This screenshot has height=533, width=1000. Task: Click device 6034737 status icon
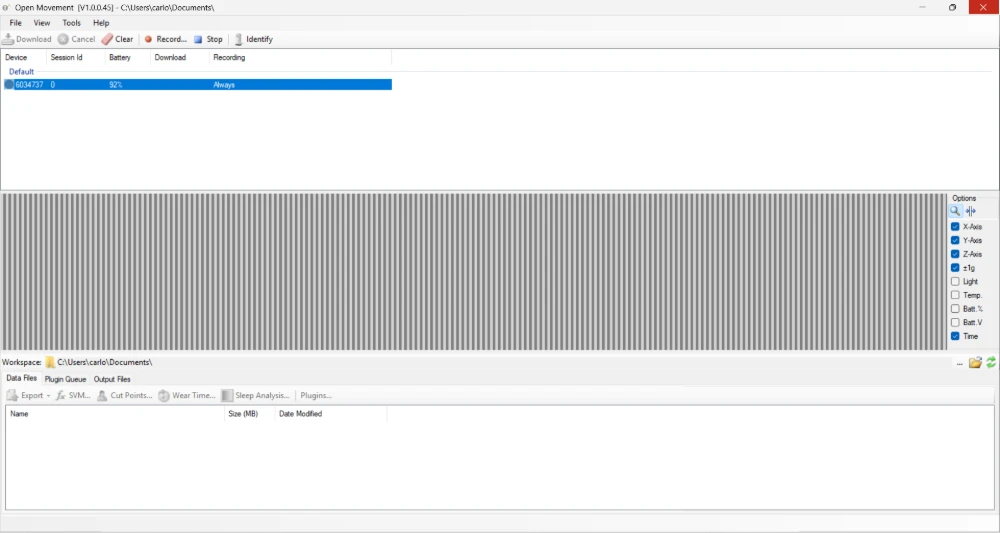tap(9, 84)
